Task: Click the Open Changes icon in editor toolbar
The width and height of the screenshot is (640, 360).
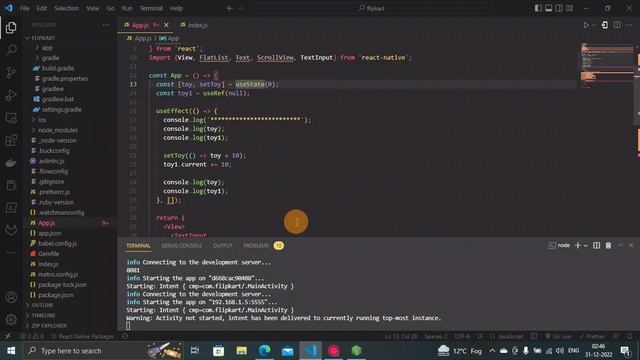Action: pyautogui.click(x=604, y=25)
